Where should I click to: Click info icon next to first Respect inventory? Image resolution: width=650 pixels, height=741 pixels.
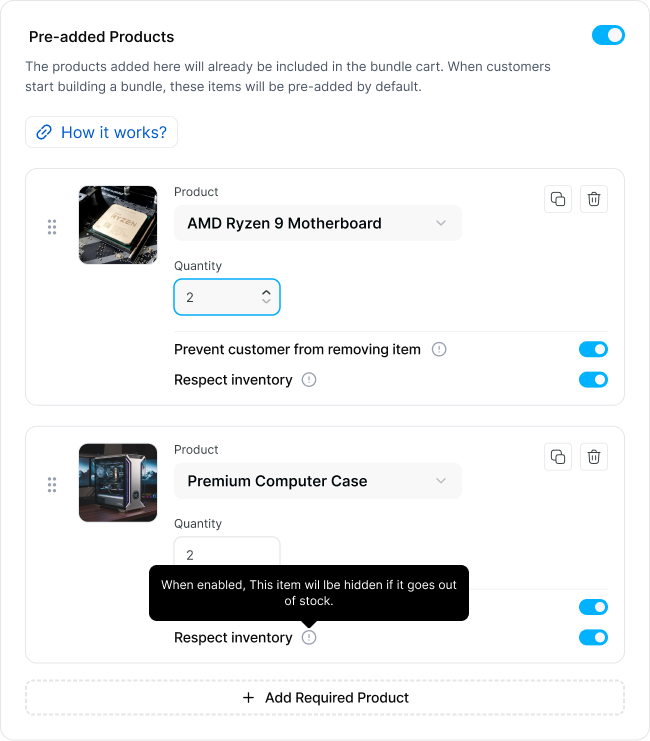point(309,380)
